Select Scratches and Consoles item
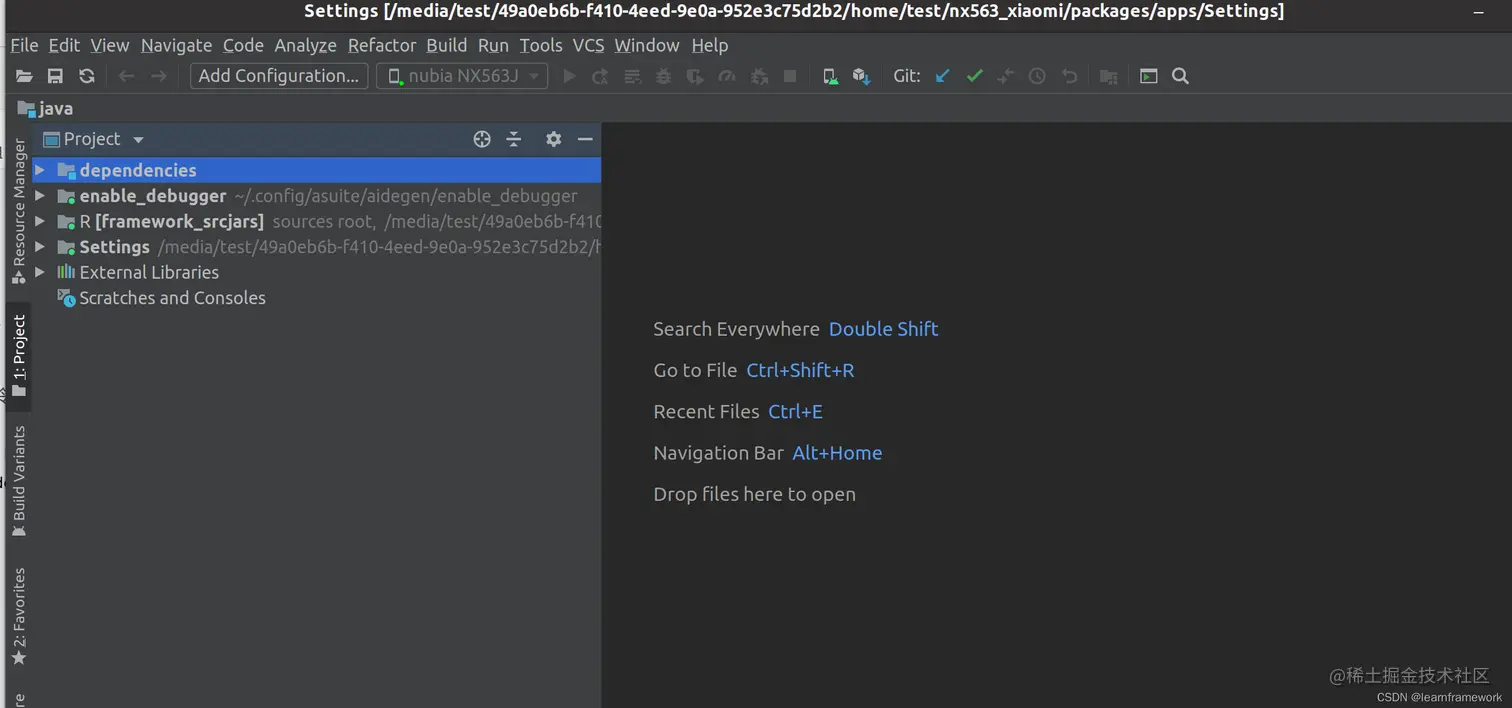 click(x=317, y=298)
